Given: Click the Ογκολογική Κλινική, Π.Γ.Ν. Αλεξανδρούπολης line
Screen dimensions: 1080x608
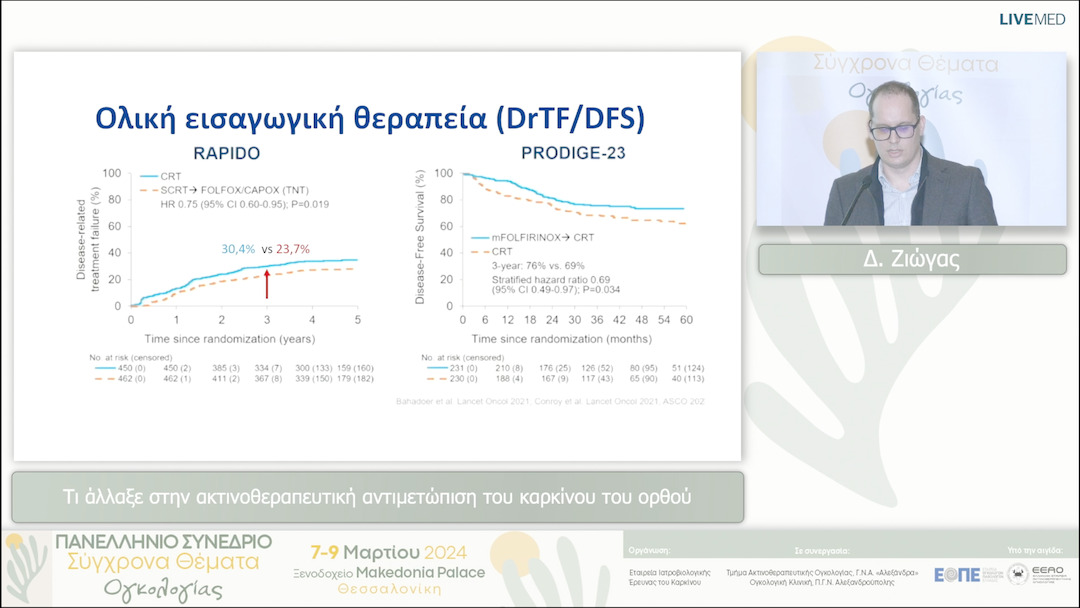Looking at the screenshot, I should (x=822, y=583).
